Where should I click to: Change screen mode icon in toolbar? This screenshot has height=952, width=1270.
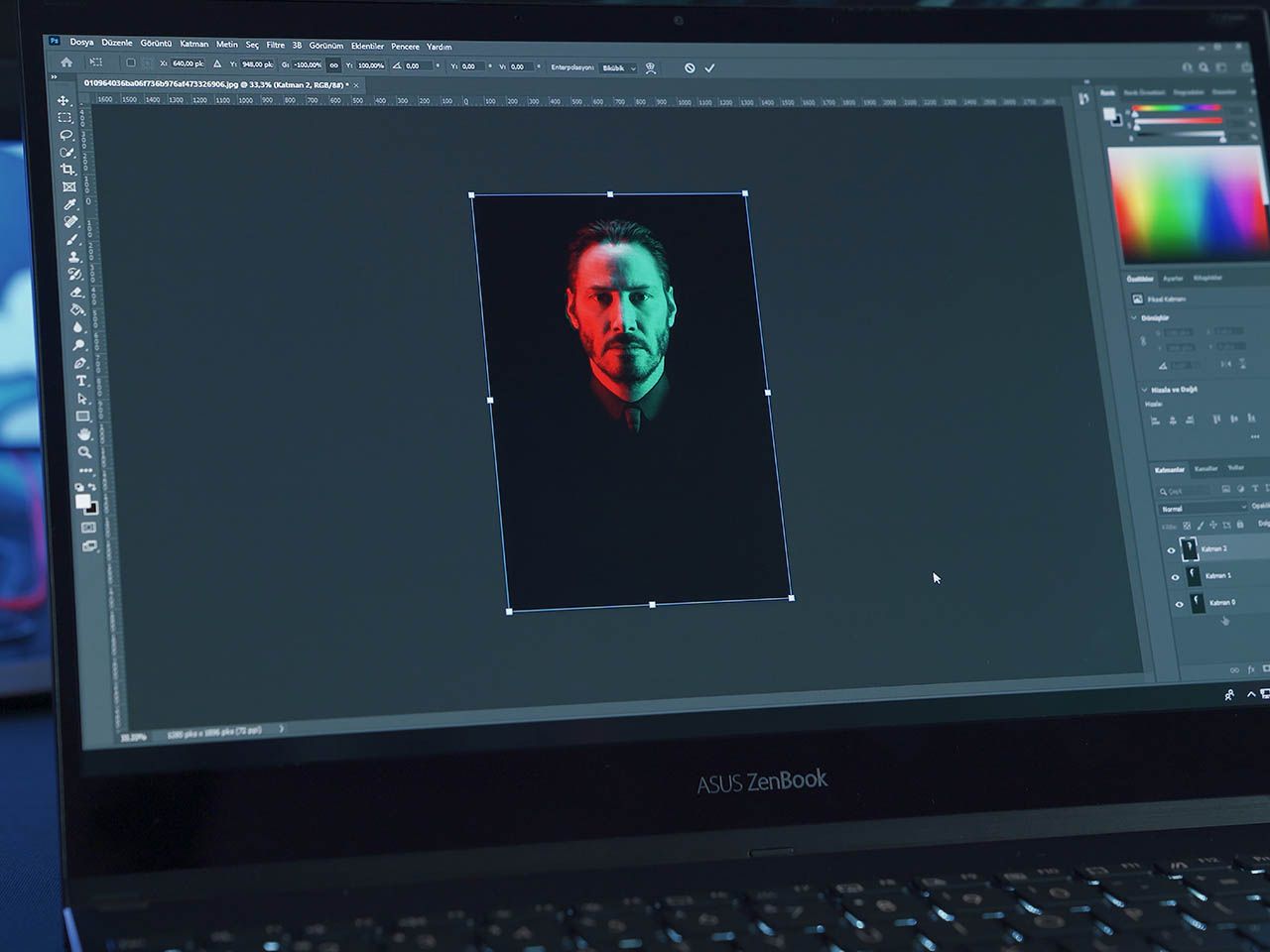click(89, 545)
